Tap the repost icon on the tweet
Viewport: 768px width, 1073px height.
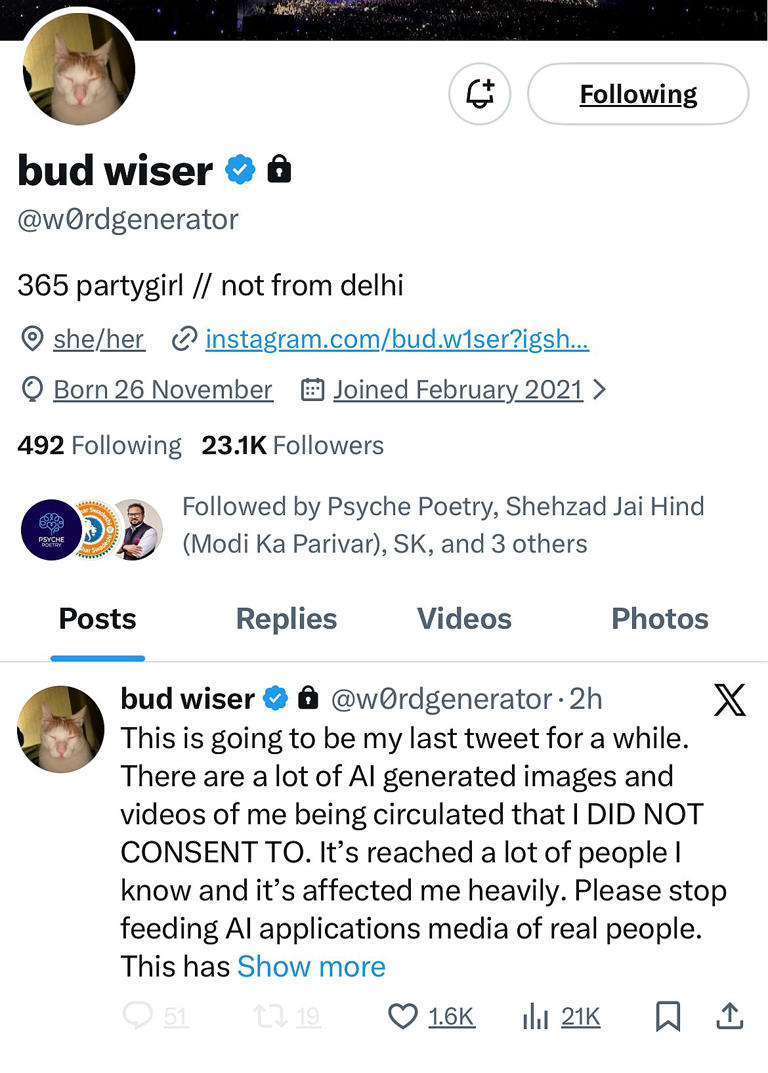pyautogui.click(x=270, y=1017)
